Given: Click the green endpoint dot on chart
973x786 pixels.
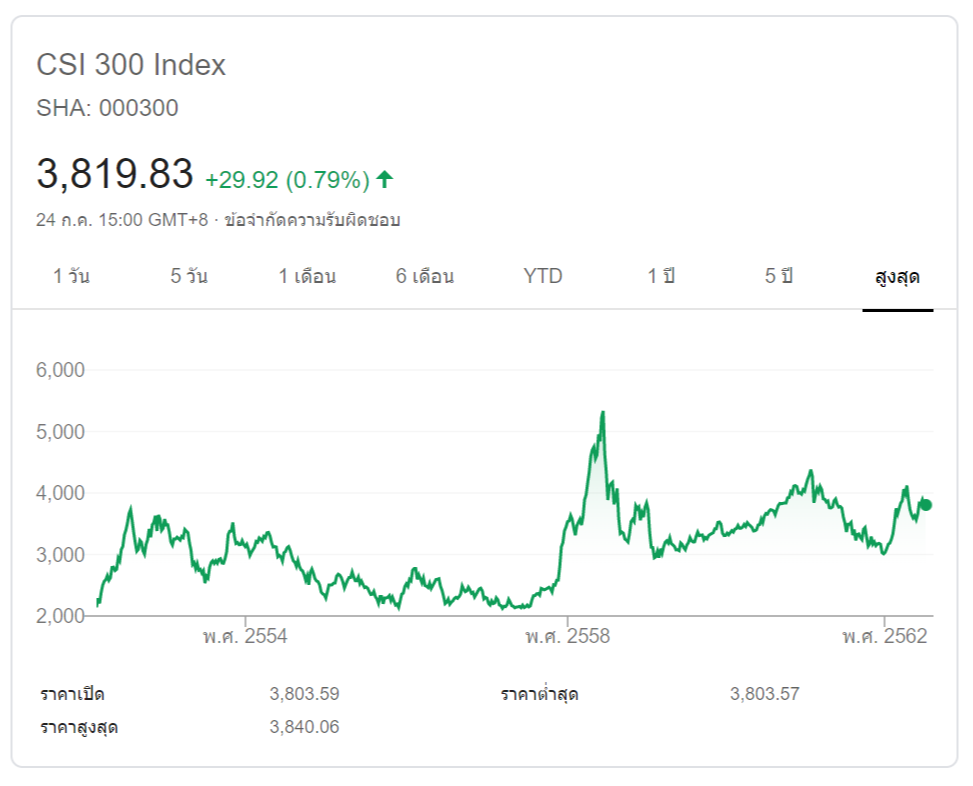Looking at the screenshot, I should [x=926, y=505].
